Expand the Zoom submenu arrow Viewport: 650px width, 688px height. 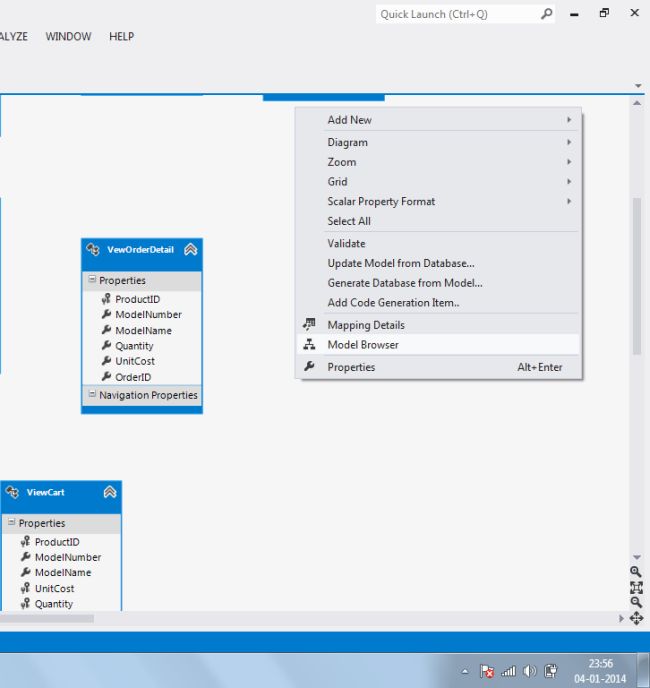(x=569, y=162)
